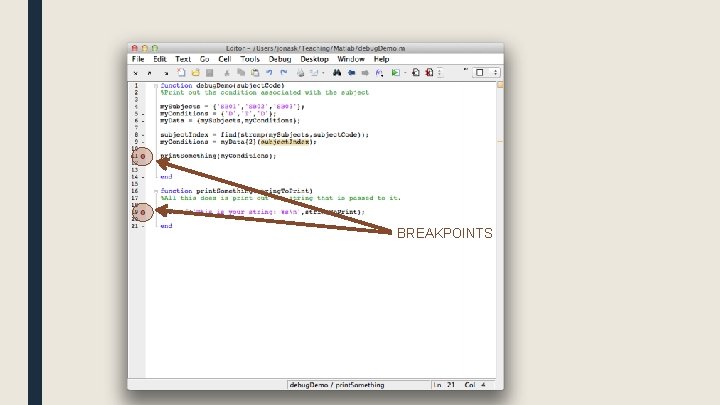Viewport: 720px width, 405px height.
Task: Click the 'Col 4' status bar entry
Action: [x=475, y=385]
